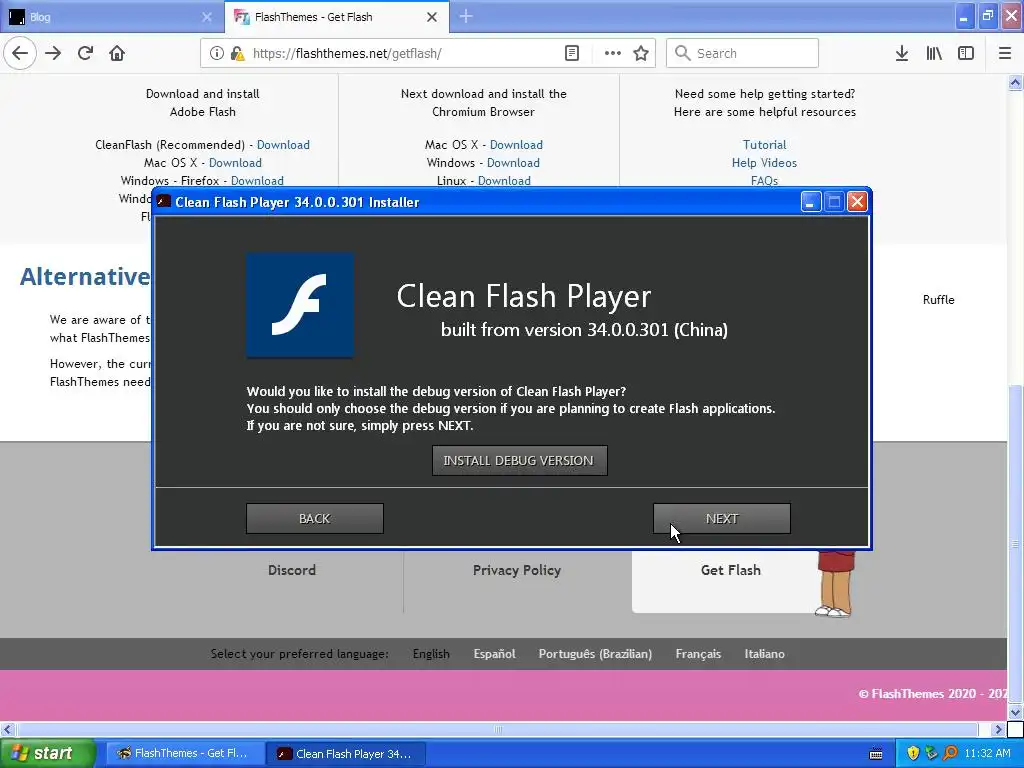Open the Help Videos link
This screenshot has width=1024, height=768.
point(764,163)
